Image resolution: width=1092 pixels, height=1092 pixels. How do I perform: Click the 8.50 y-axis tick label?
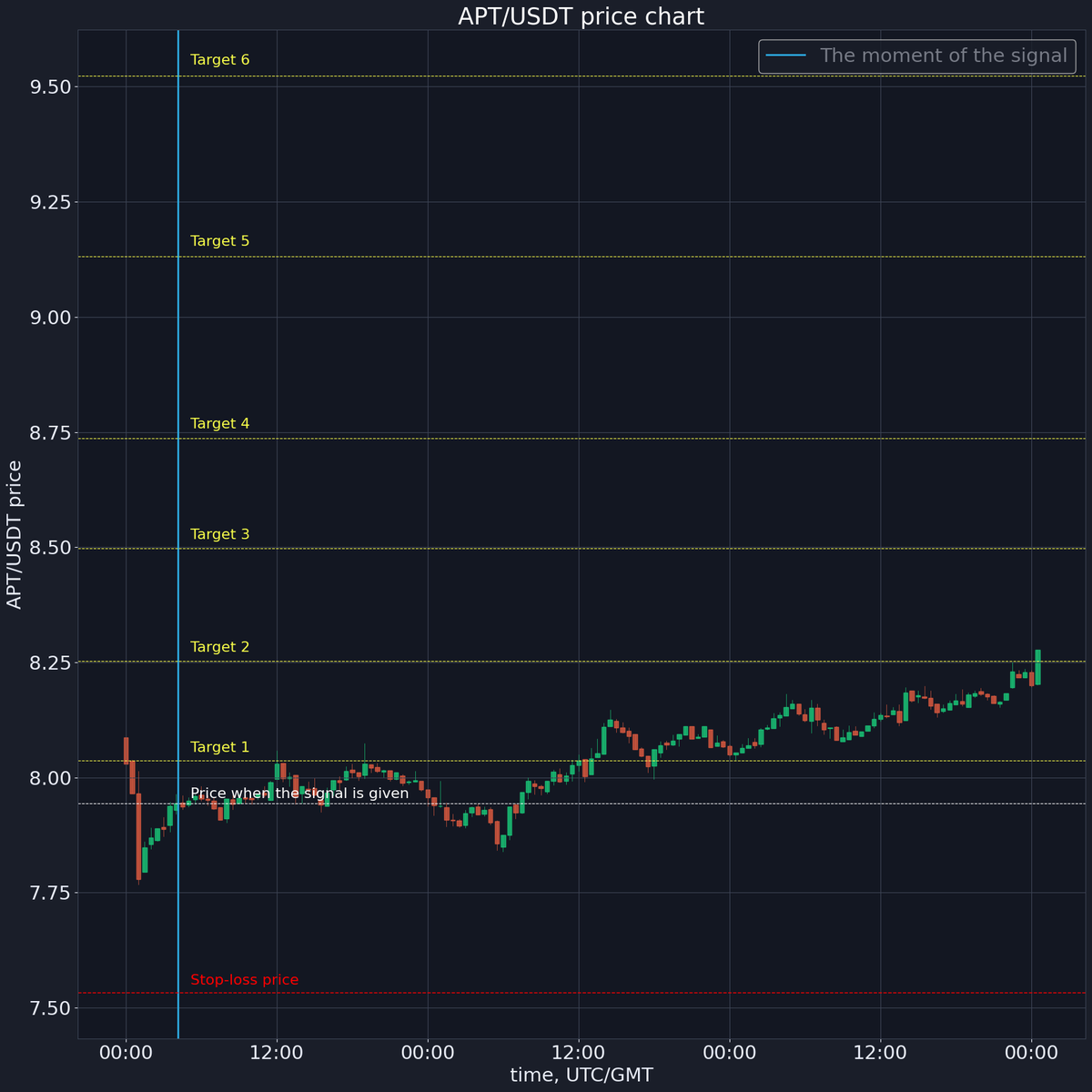(50, 548)
